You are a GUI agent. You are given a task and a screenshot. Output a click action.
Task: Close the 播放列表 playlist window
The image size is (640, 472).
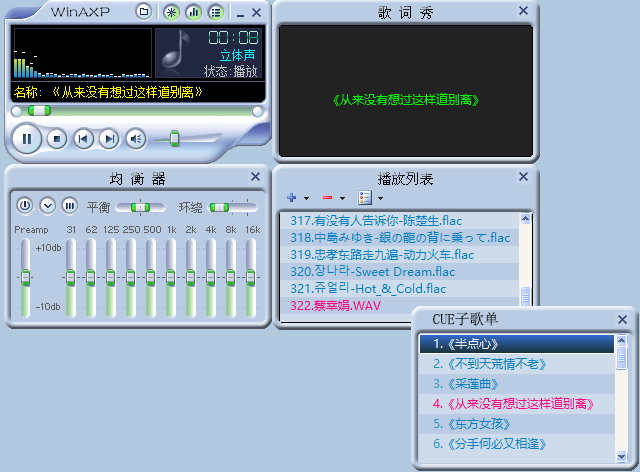523,176
